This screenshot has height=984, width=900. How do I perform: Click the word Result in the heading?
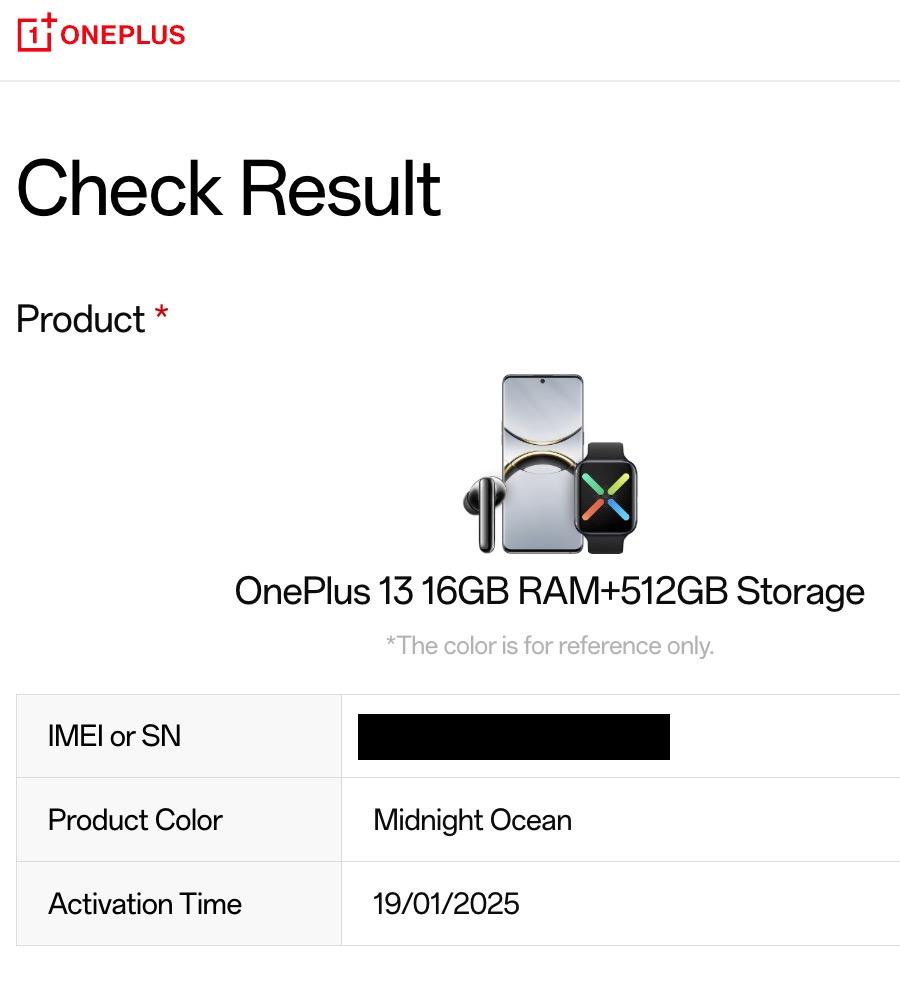point(340,189)
